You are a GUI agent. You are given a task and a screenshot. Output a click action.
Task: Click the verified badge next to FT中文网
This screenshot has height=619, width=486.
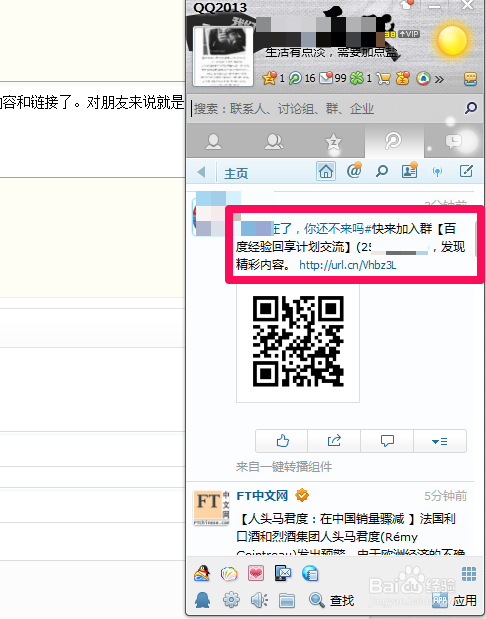pyautogui.click(x=302, y=495)
